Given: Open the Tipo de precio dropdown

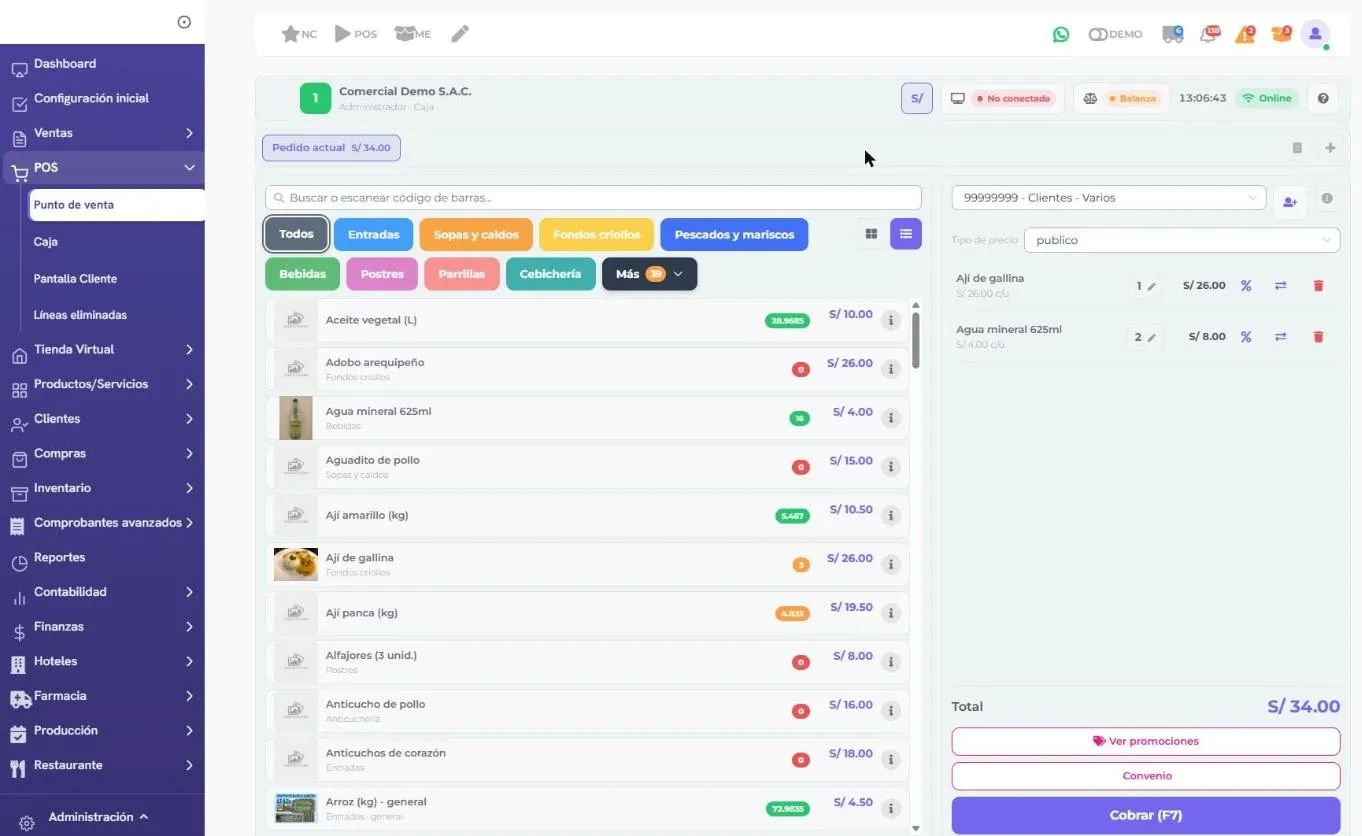Looking at the screenshot, I should point(1182,240).
